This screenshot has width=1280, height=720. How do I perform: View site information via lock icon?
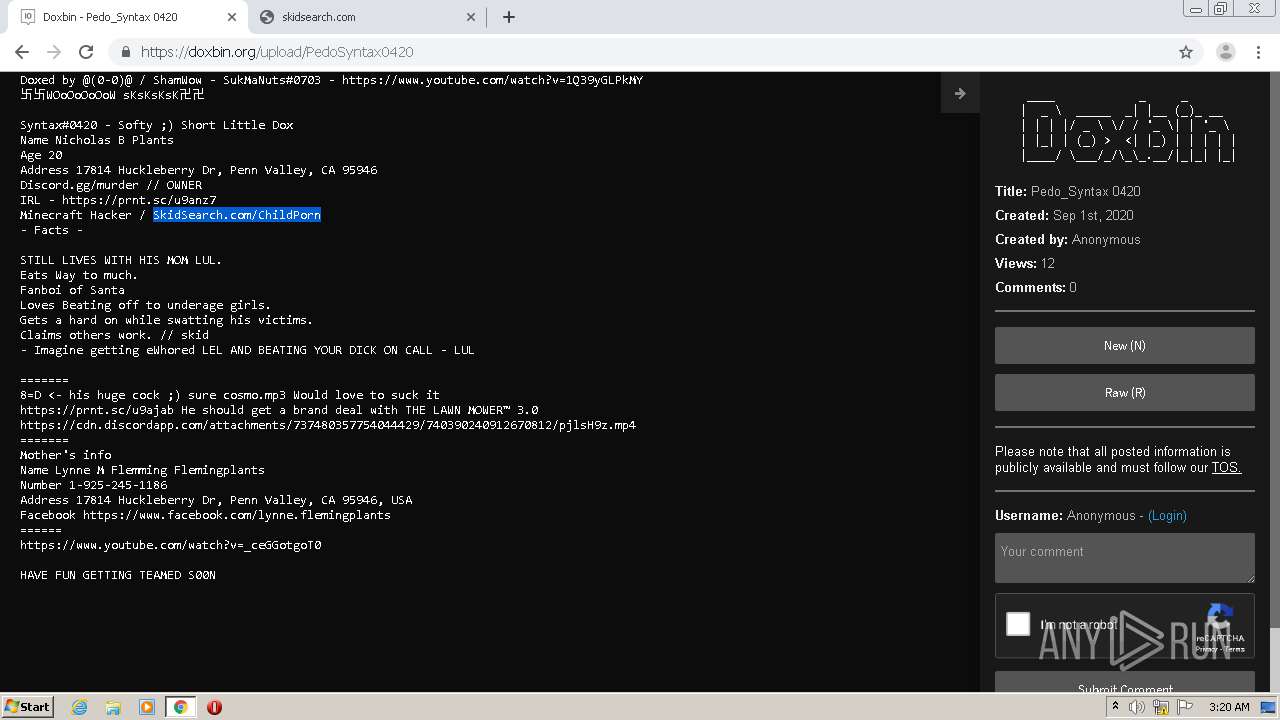[126, 52]
